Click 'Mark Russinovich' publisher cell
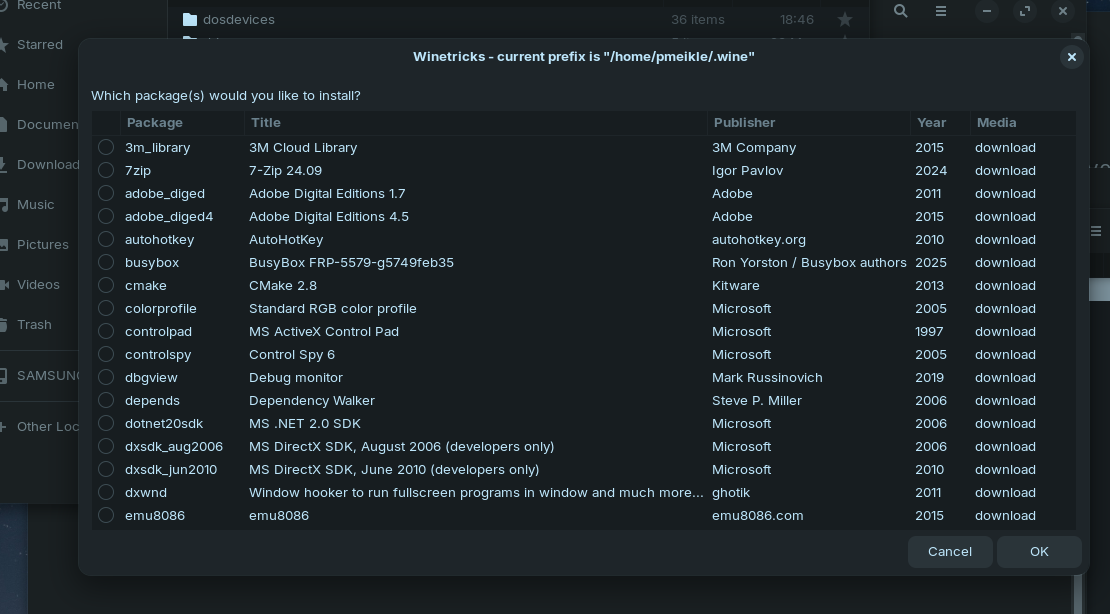Viewport: 1110px width, 614px height. (767, 377)
